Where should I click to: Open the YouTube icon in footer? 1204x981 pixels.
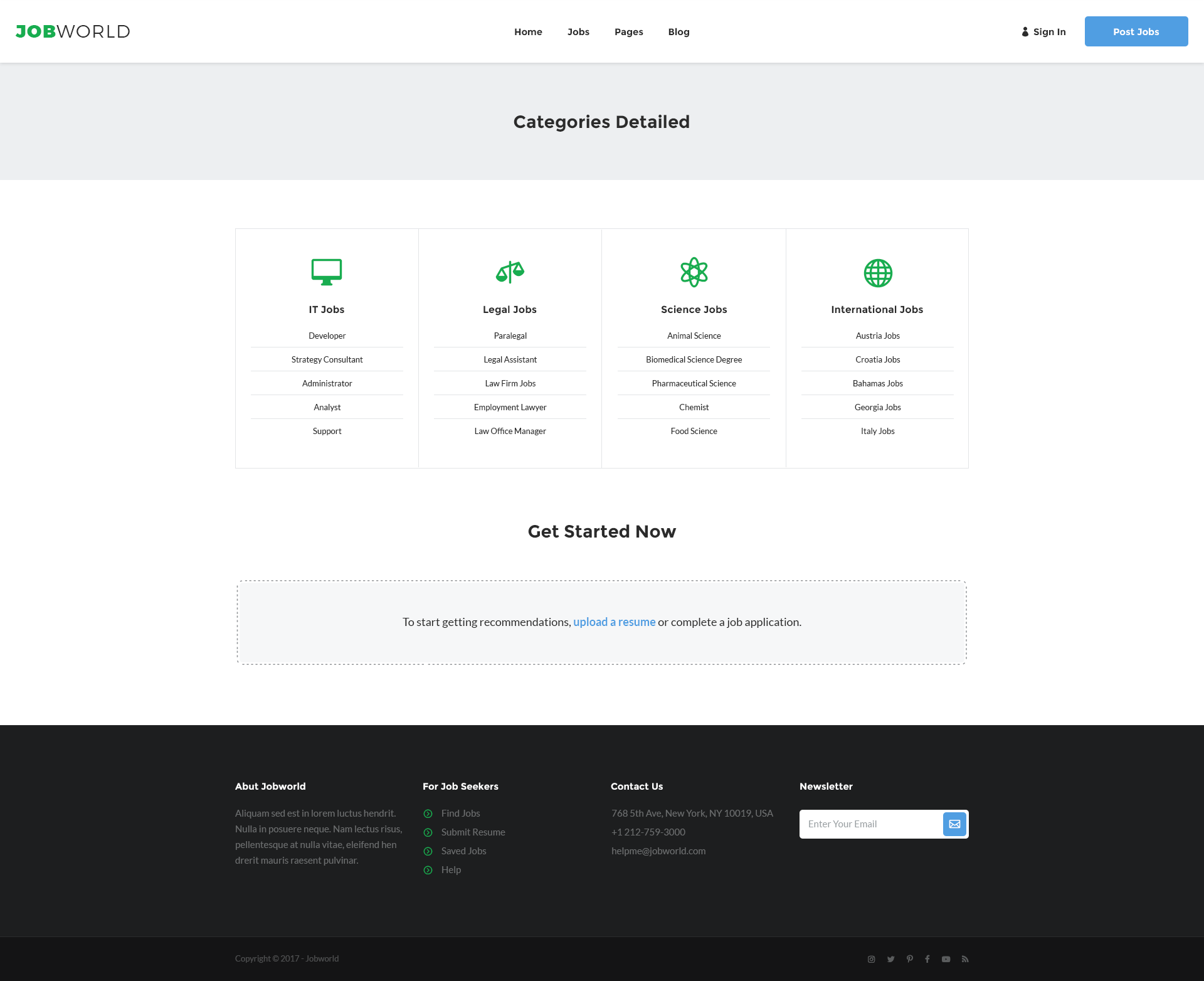pos(946,959)
